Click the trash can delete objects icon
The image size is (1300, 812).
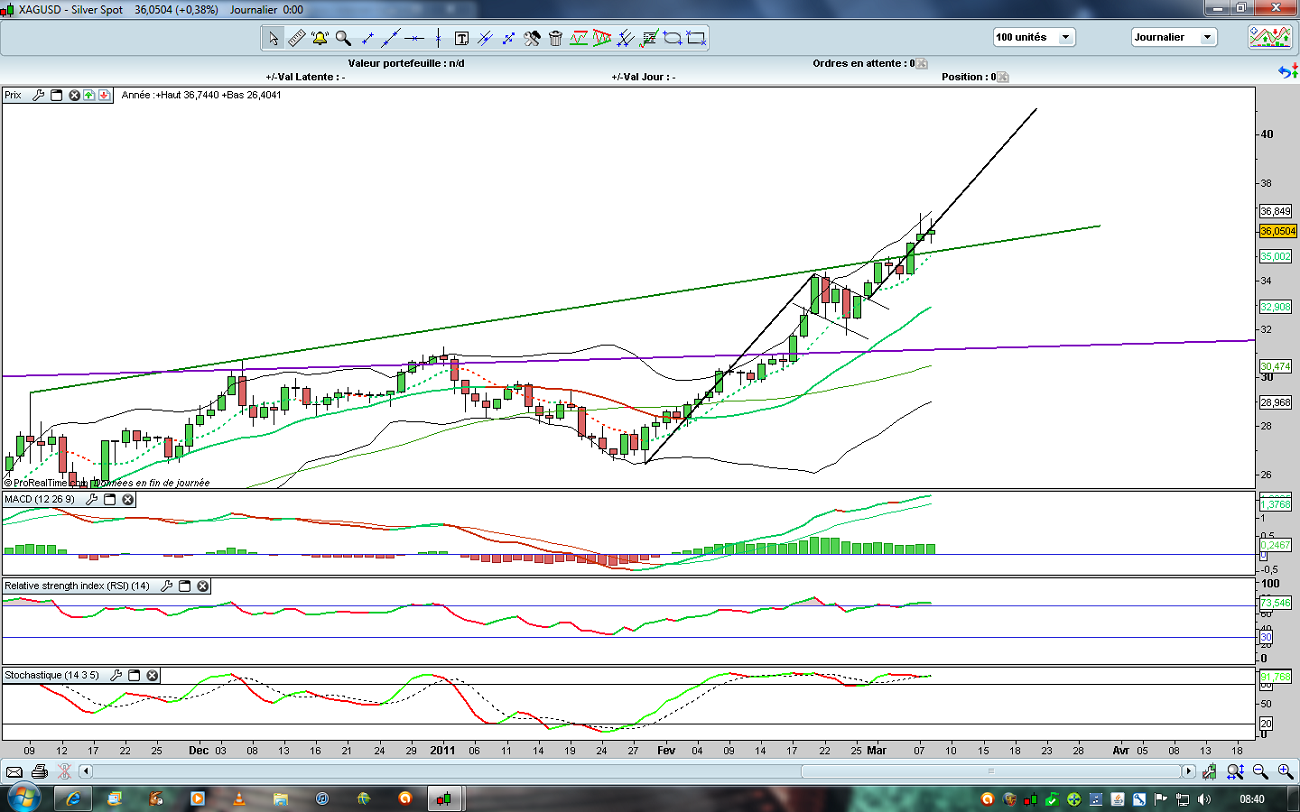point(555,38)
